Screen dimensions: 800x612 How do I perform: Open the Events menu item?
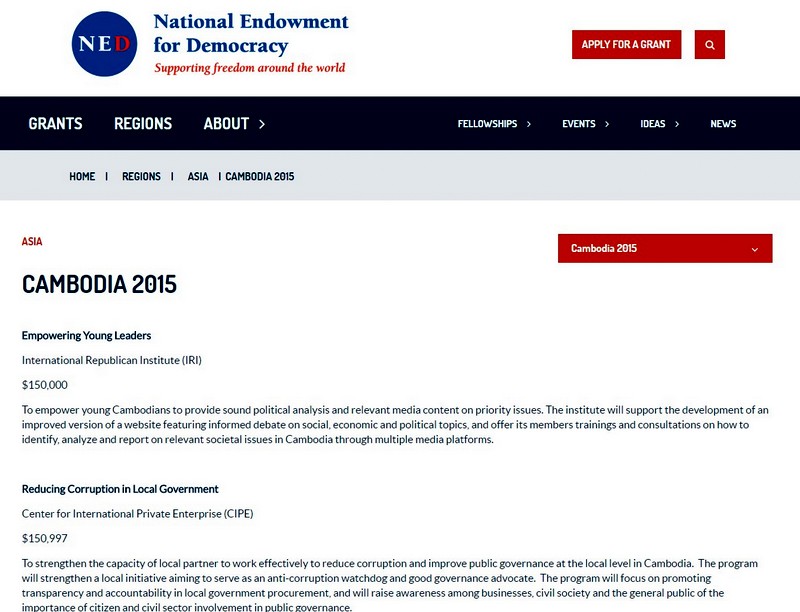(579, 124)
